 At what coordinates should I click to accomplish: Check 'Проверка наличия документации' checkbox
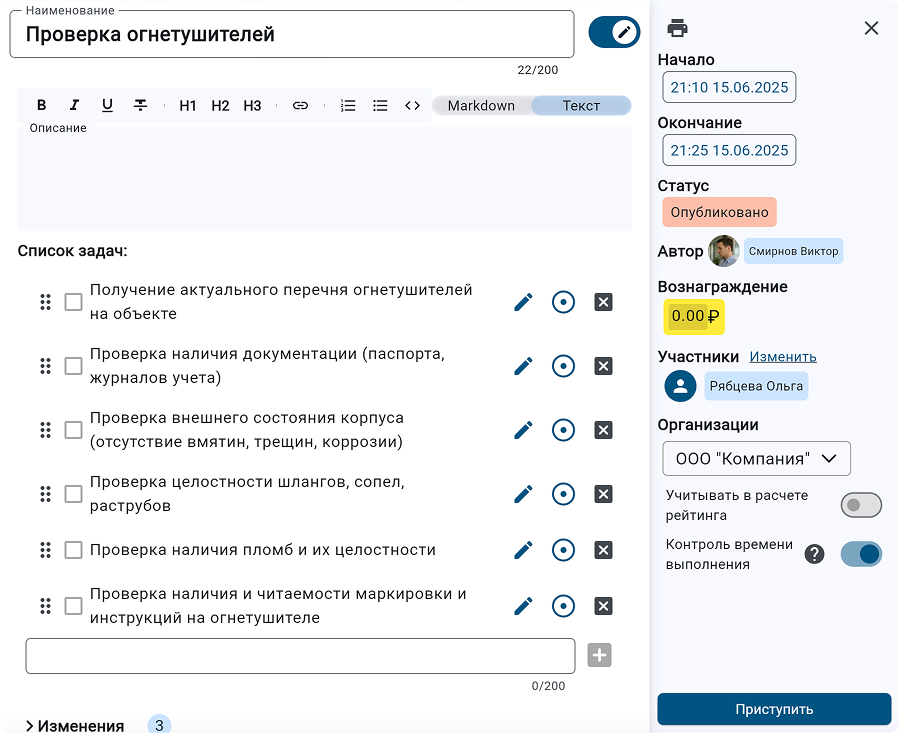[x=73, y=366]
